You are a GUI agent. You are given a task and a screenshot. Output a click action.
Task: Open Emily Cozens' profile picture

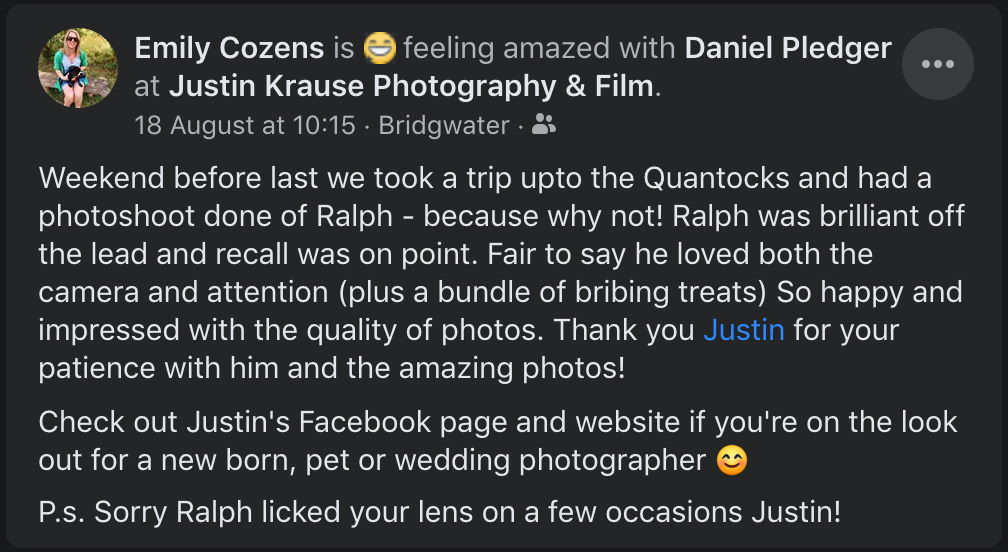pyautogui.click(x=78, y=67)
